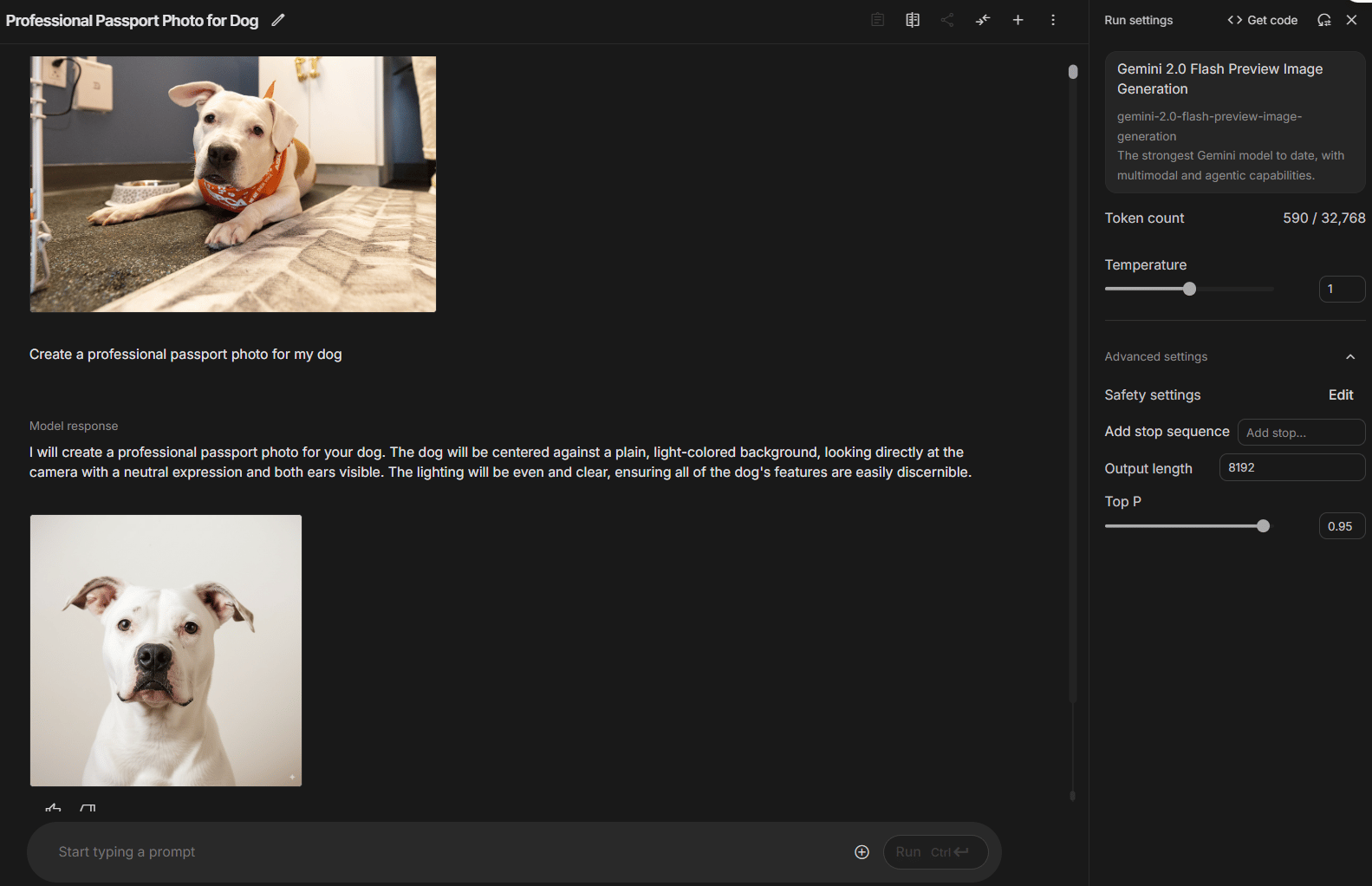
Task: Click the collapse arrows icon in header
Action: (983, 20)
